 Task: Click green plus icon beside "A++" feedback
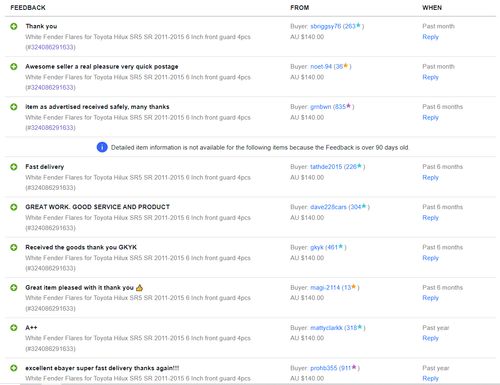point(14,328)
